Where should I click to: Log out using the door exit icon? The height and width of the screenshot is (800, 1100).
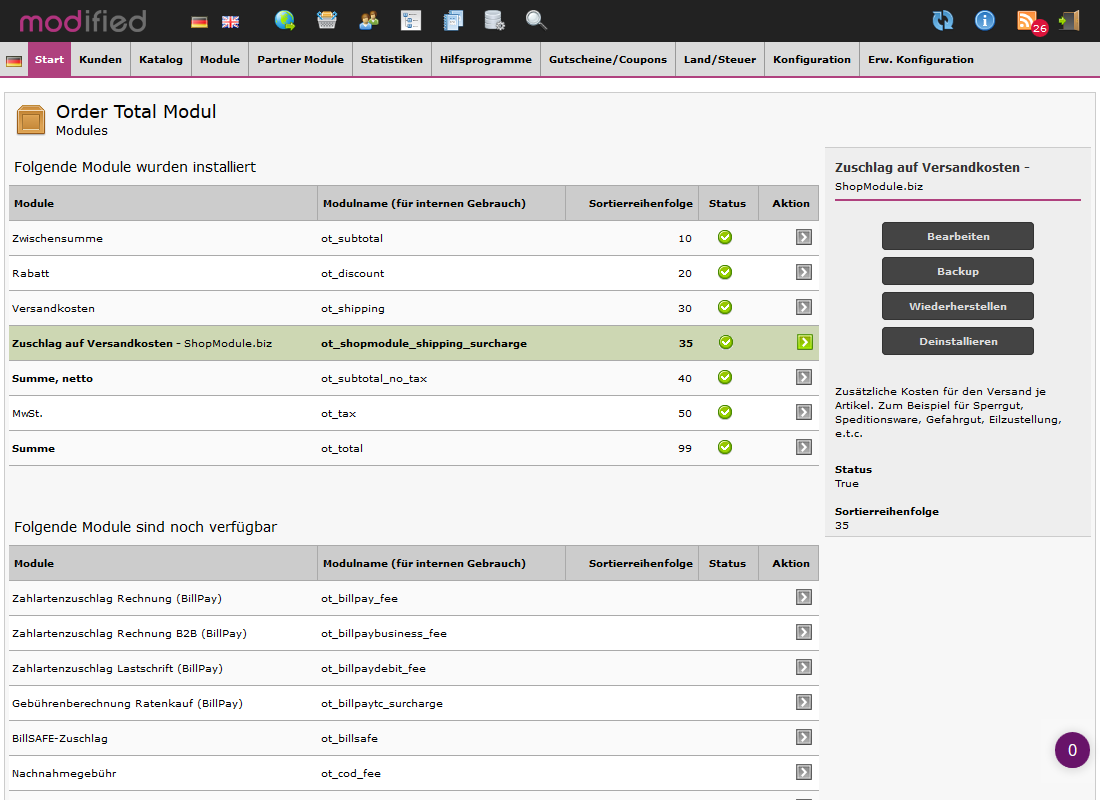tap(1069, 20)
